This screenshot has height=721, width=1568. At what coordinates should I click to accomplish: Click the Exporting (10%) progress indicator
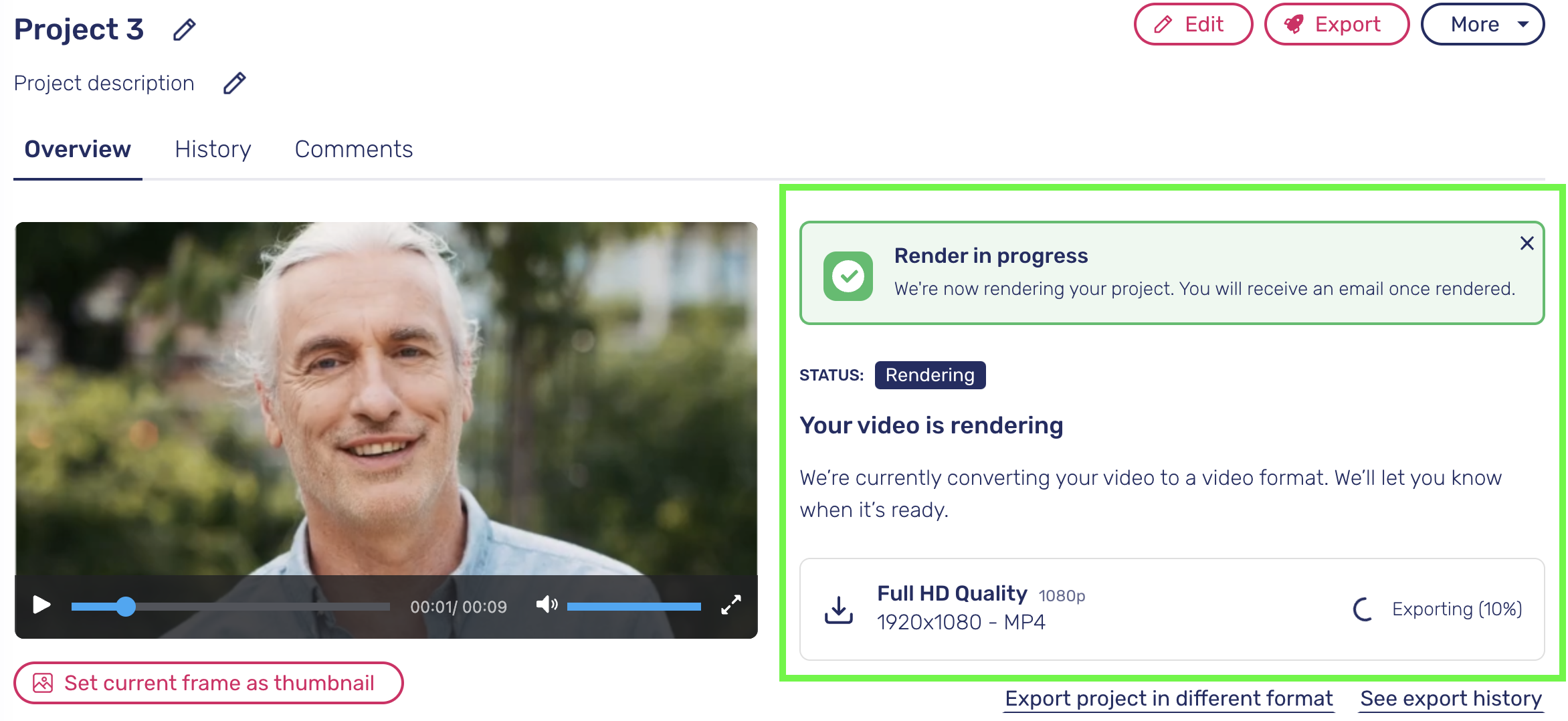pyautogui.click(x=1438, y=609)
